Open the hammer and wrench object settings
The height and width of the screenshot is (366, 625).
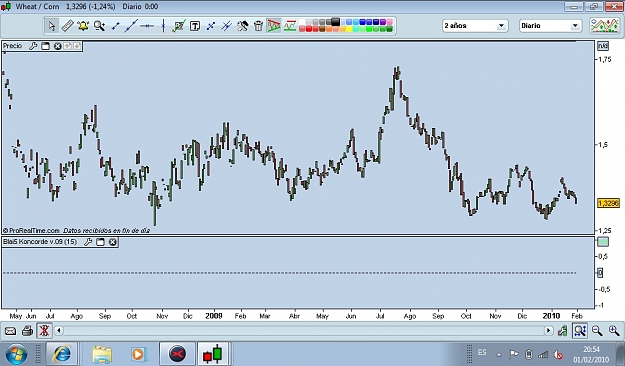[243, 26]
